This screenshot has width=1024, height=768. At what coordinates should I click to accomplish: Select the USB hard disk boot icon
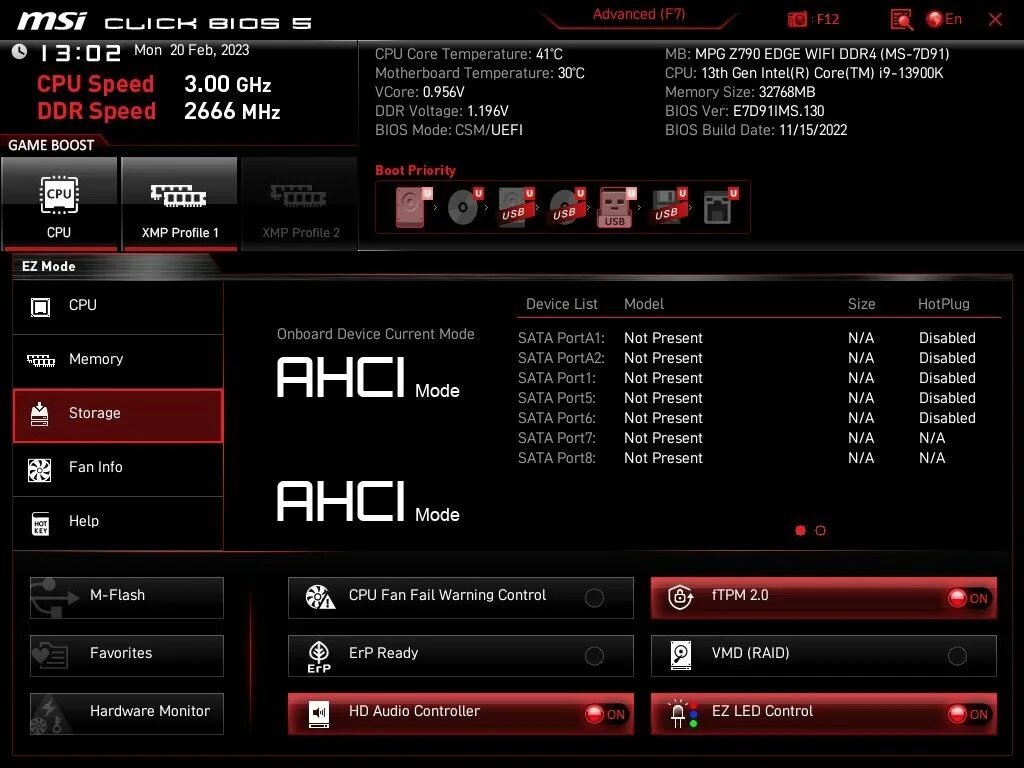(515, 207)
